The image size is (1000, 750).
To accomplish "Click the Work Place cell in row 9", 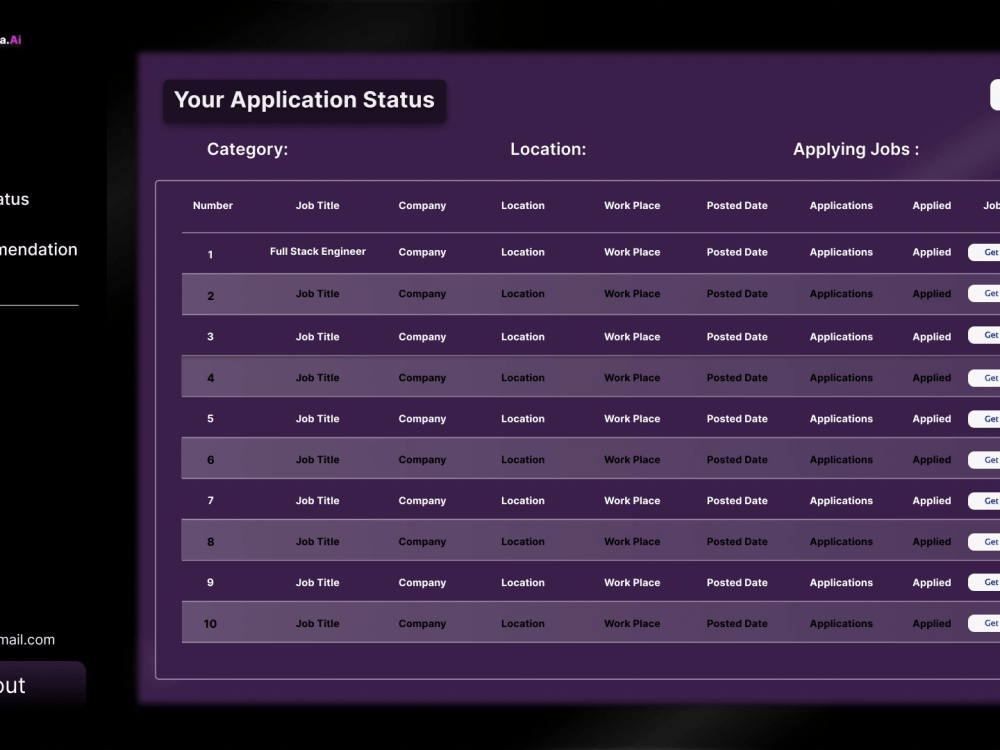I will [632, 582].
